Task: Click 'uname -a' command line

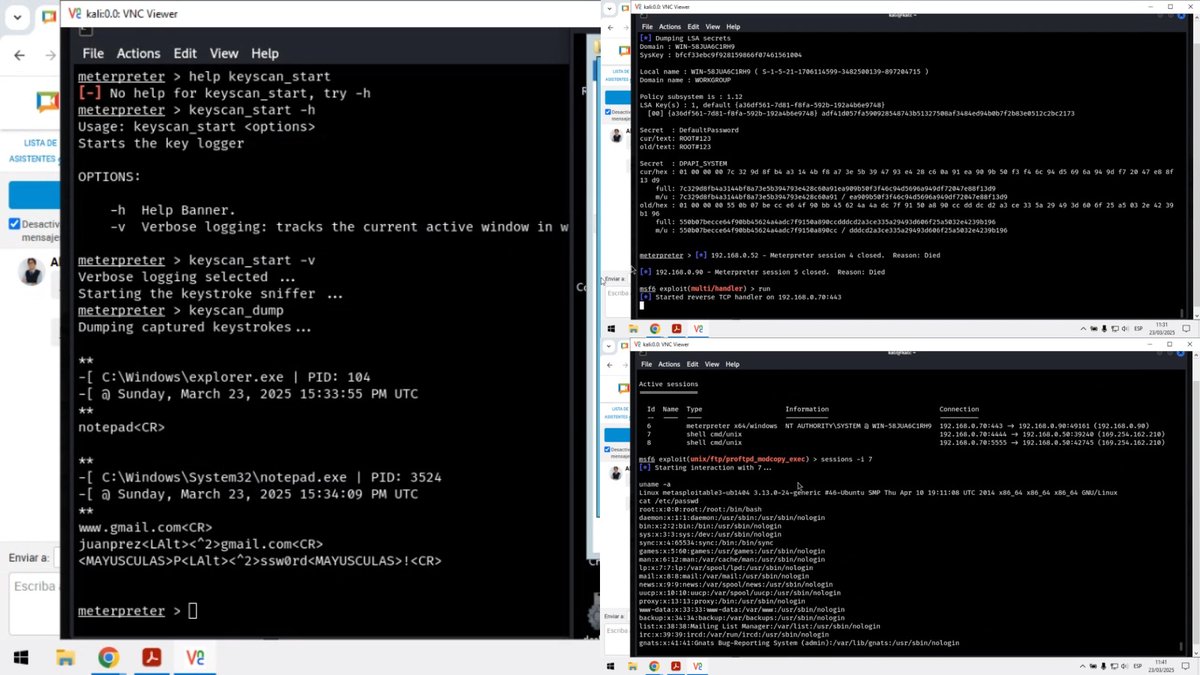Action: (655, 484)
